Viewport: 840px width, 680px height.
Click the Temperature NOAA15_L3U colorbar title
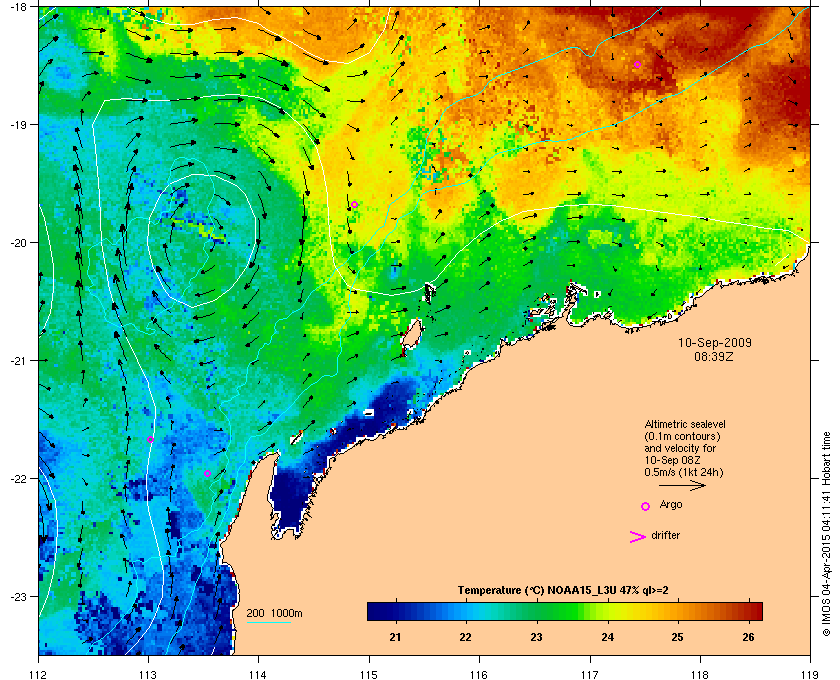[x=563, y=591]
